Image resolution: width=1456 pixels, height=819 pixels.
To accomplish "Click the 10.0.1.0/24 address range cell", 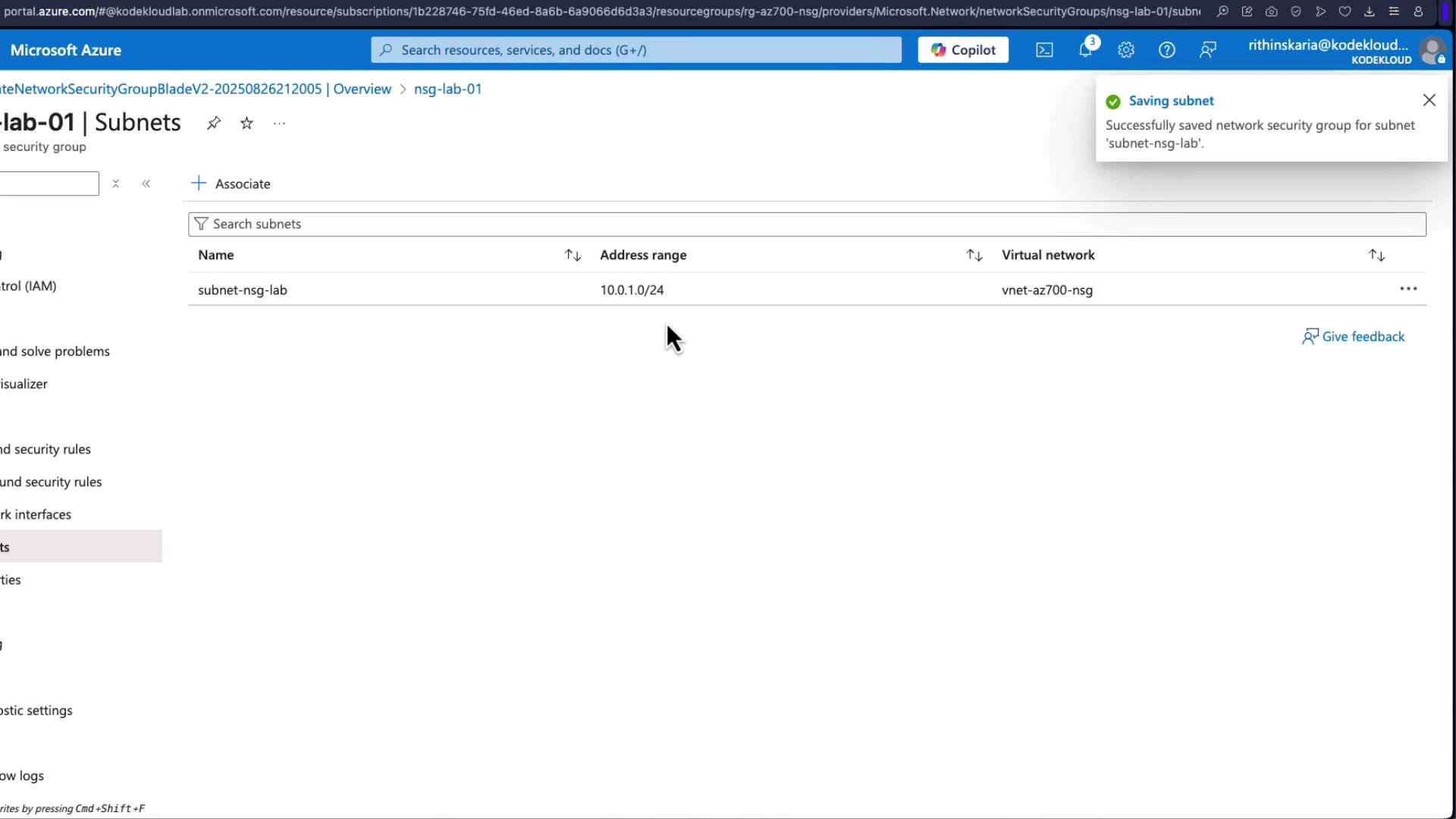I will point(632,290).
